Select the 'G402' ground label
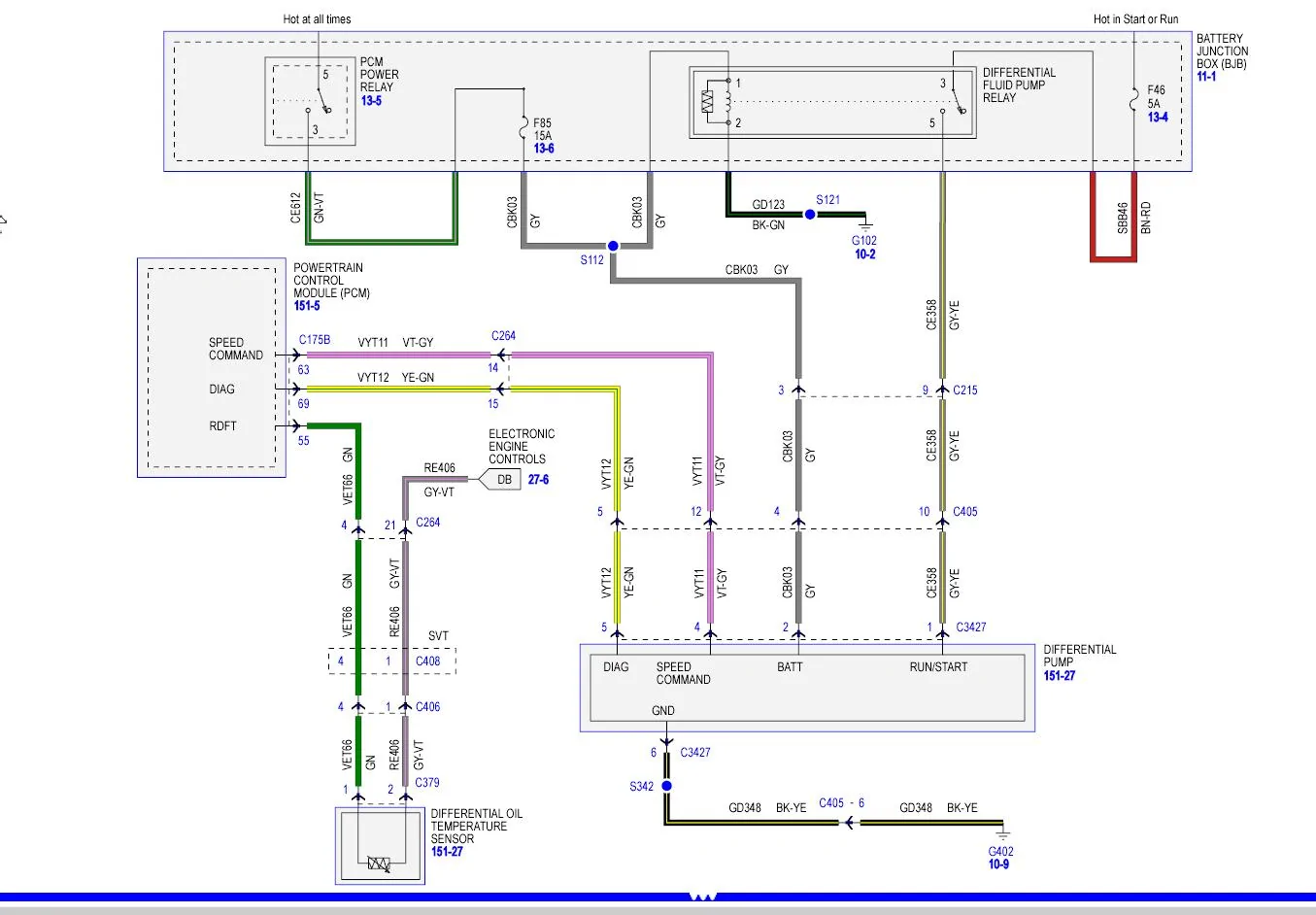Screen dimensions: 1316x915 point(1001,852)
